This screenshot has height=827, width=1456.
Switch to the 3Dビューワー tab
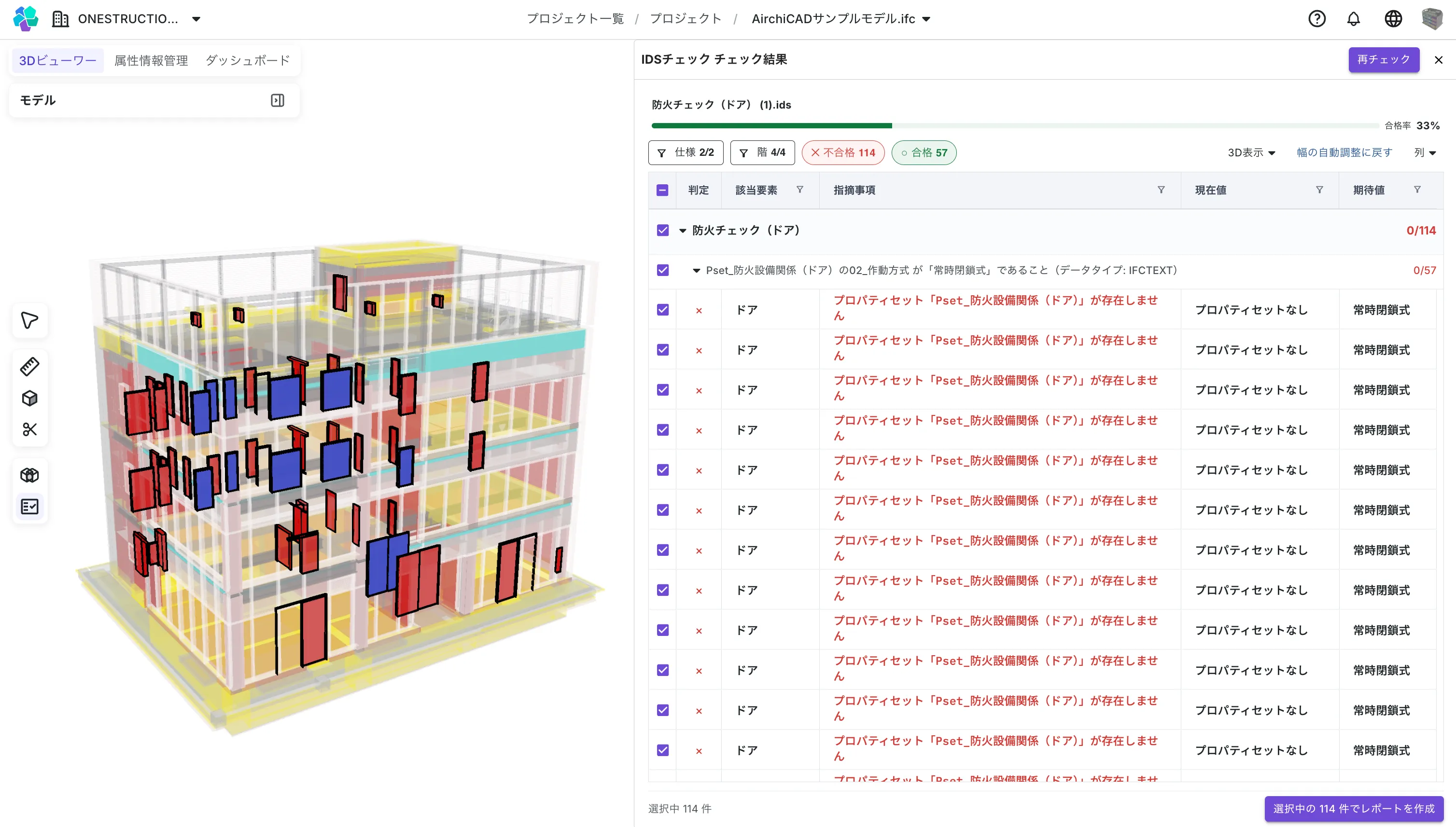tap(57, 60)
